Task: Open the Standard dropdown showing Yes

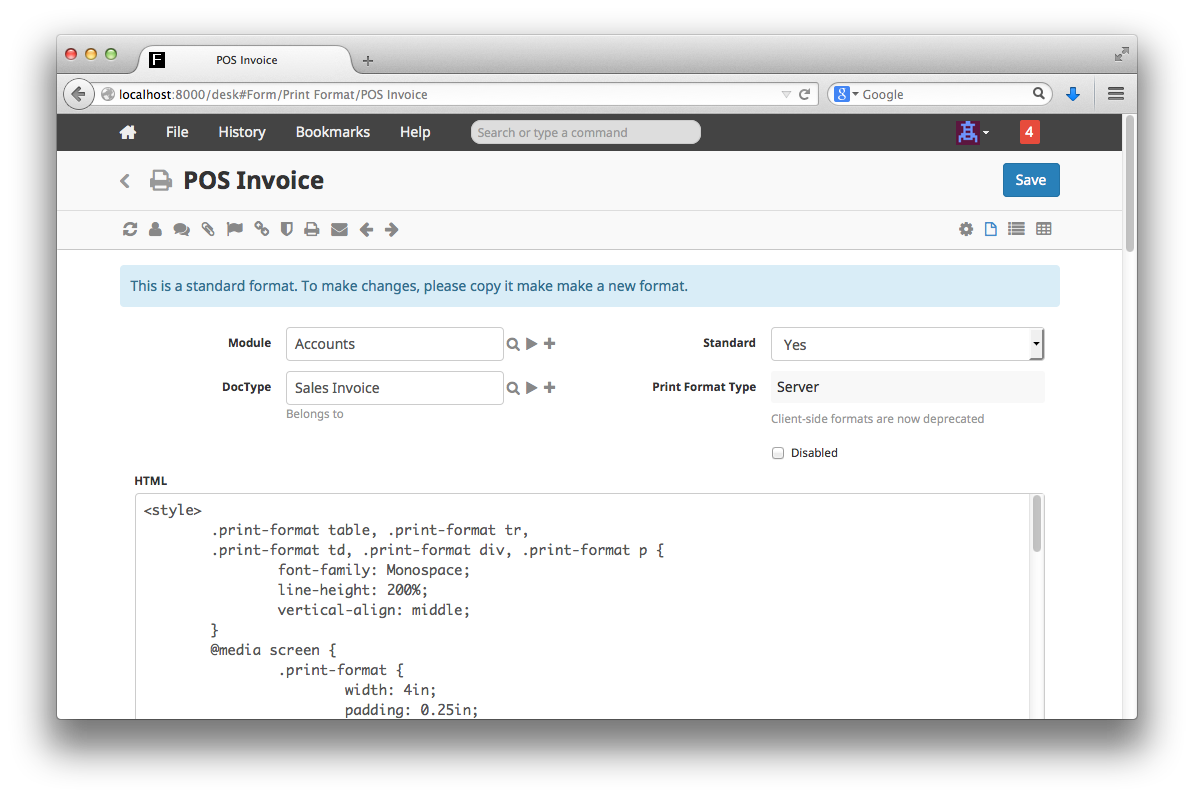Action: tap(907, 344)
